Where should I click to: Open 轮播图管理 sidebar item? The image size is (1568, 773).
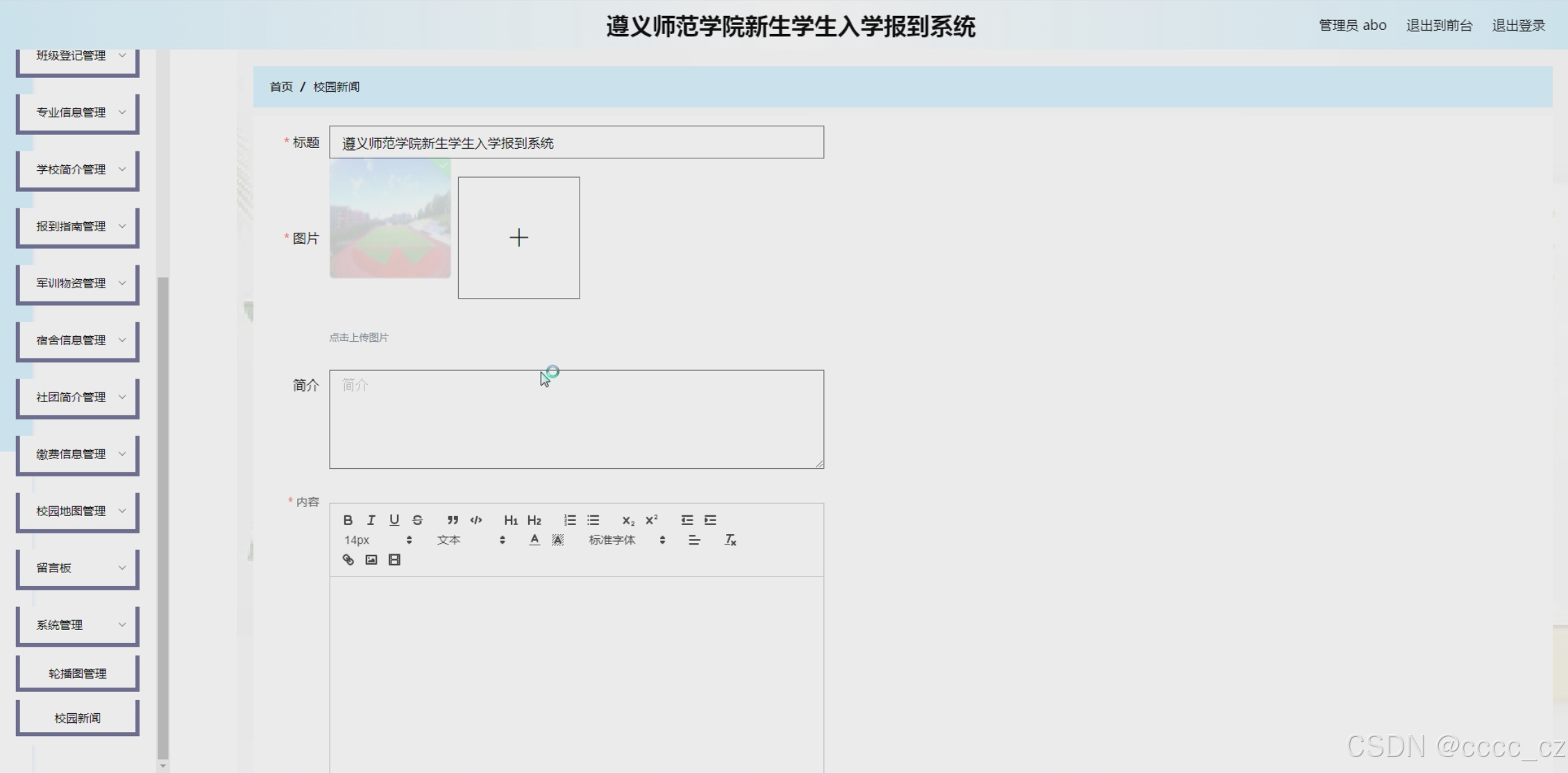(x=78, y=674)
